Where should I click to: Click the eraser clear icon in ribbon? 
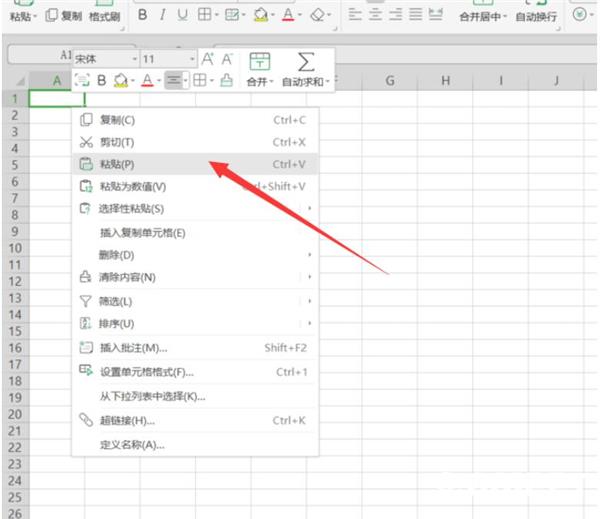point(317,15)
